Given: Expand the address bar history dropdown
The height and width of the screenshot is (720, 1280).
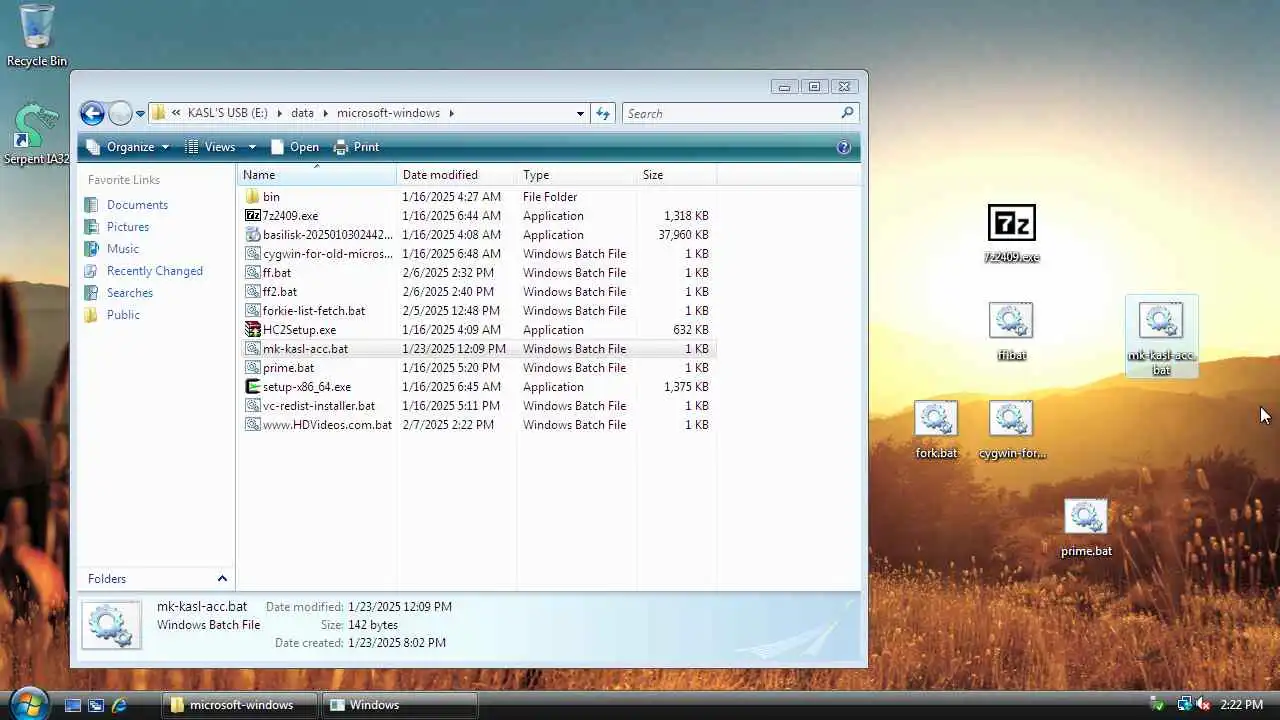Looking at the screenshot, I should point(580,113).
